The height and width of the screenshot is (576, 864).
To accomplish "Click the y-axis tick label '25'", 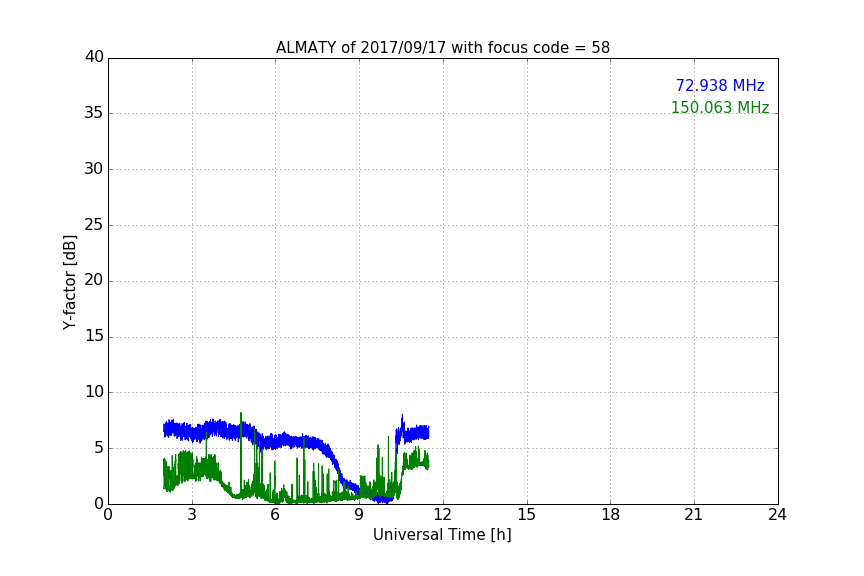I will (x=94, y=225).
